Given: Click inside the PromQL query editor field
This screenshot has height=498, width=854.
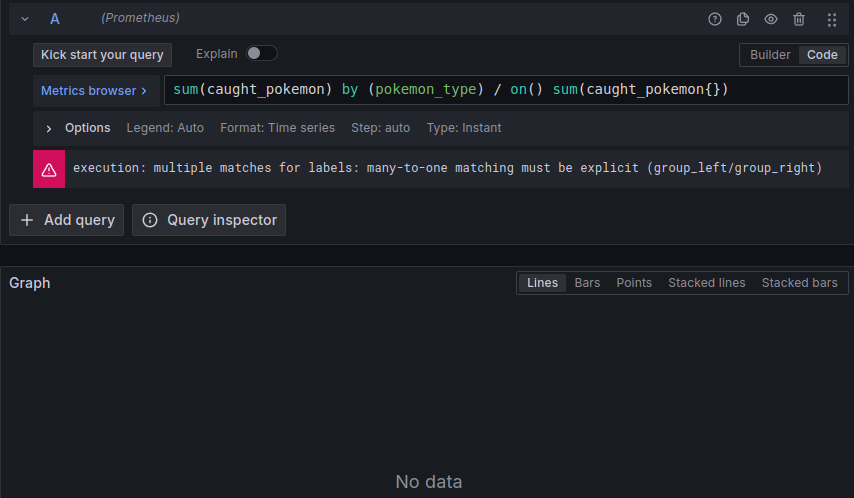Looking at the screenshot, I should coord(500,90).
